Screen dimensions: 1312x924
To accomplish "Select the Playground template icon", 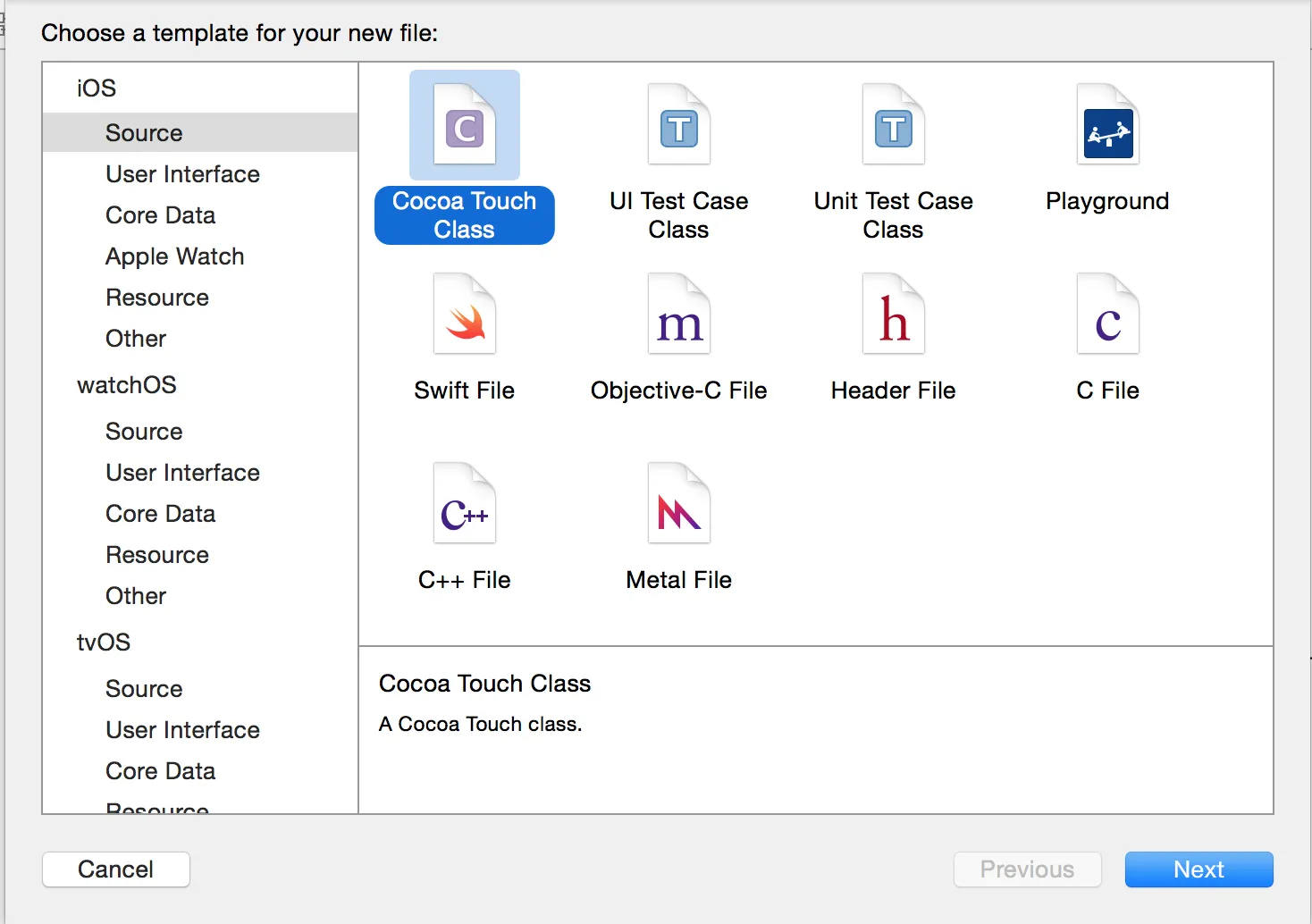I will (1108, 125).
